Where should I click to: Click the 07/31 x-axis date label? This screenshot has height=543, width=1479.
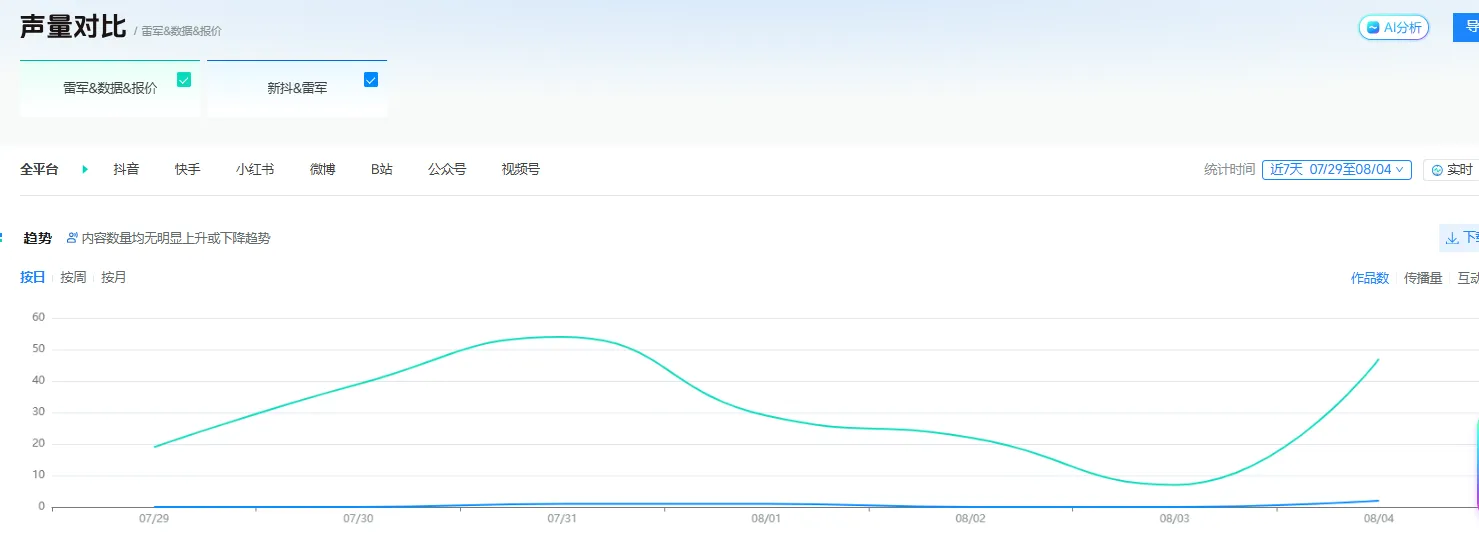point(562,519)
